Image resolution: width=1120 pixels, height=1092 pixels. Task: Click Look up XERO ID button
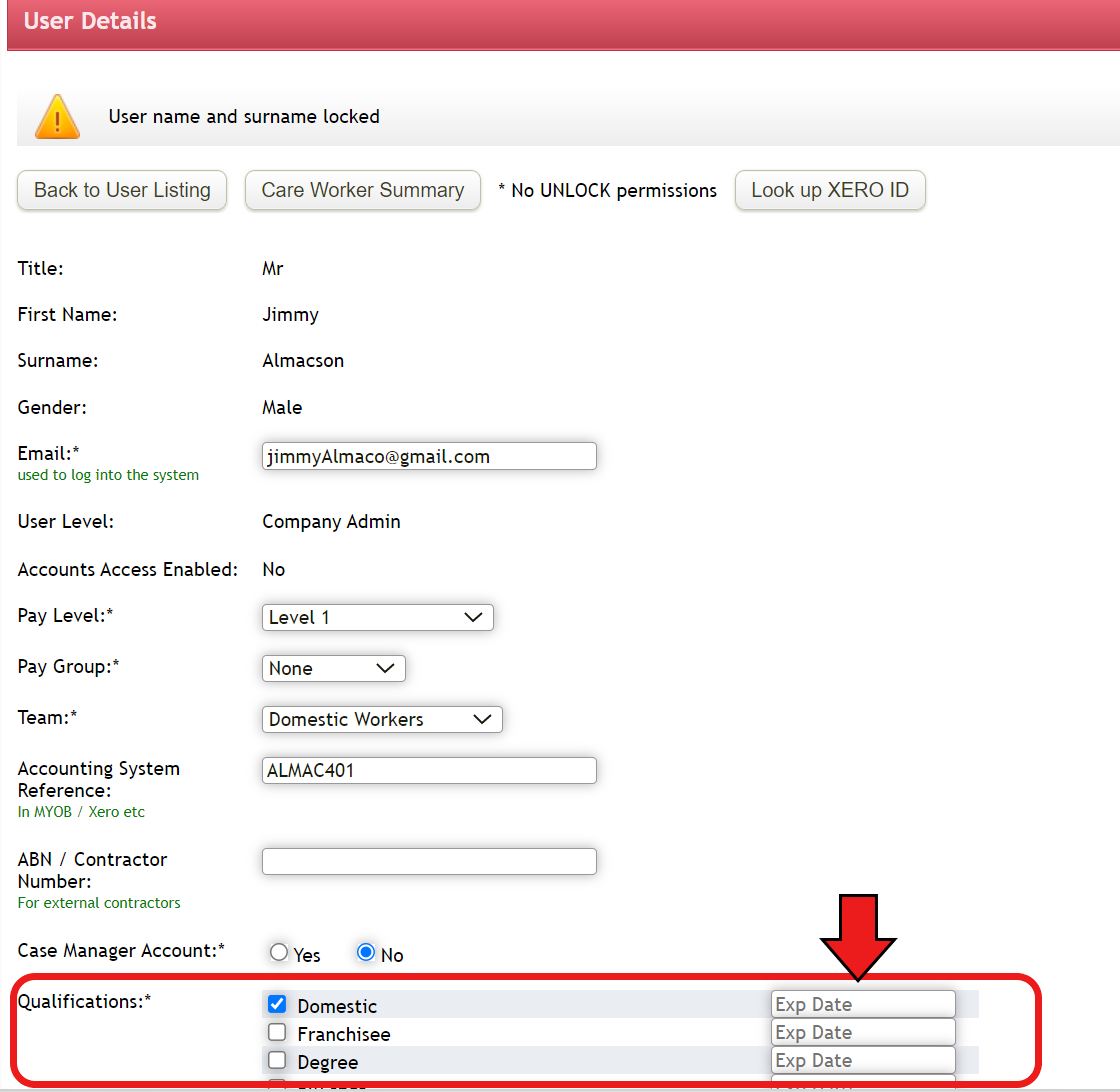(x=830, y=190)
